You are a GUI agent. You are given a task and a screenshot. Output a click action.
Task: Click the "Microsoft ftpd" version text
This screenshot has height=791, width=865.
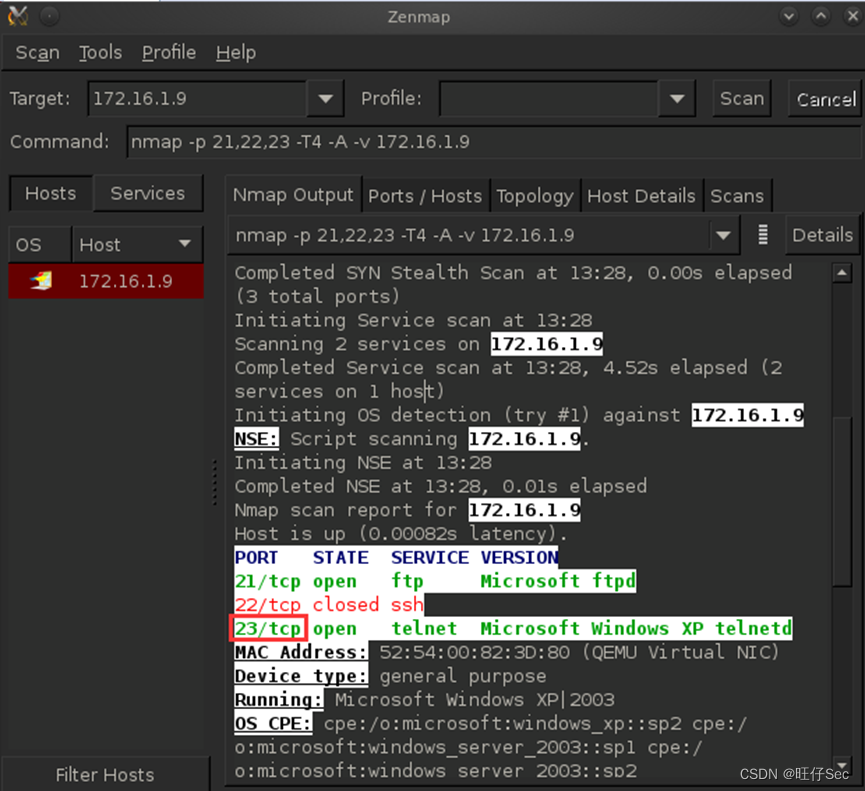558,581
